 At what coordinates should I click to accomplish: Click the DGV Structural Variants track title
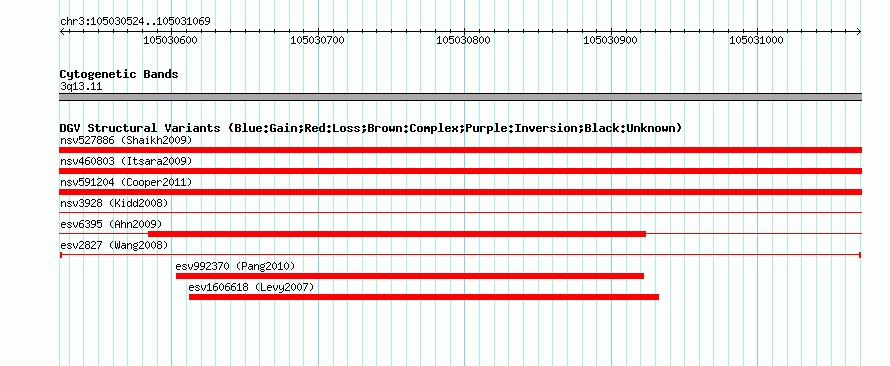click(371, 128)
